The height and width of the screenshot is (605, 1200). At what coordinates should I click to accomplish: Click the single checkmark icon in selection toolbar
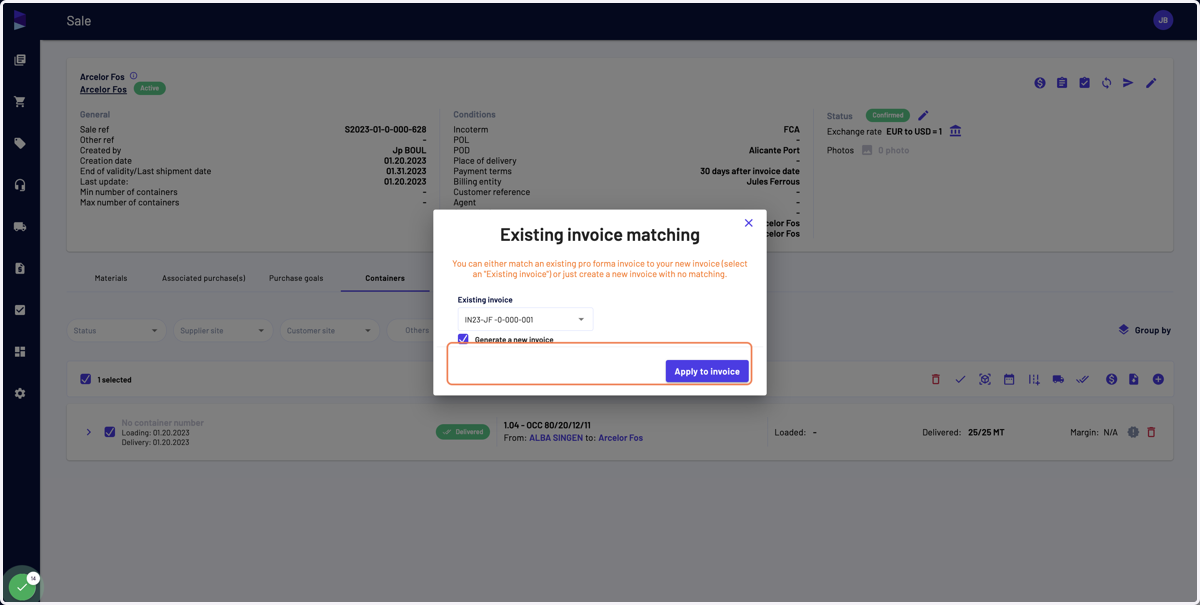pyautogui.click(x=960, y=379)
